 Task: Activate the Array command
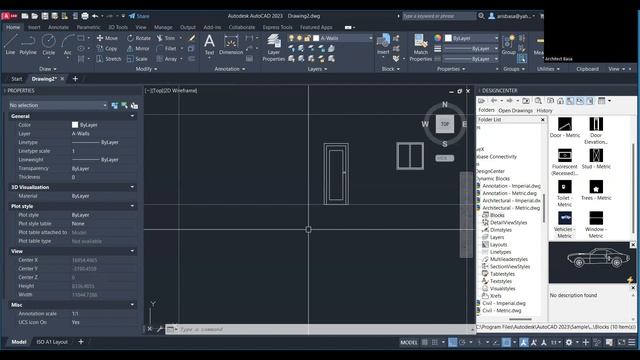(167, 59)
